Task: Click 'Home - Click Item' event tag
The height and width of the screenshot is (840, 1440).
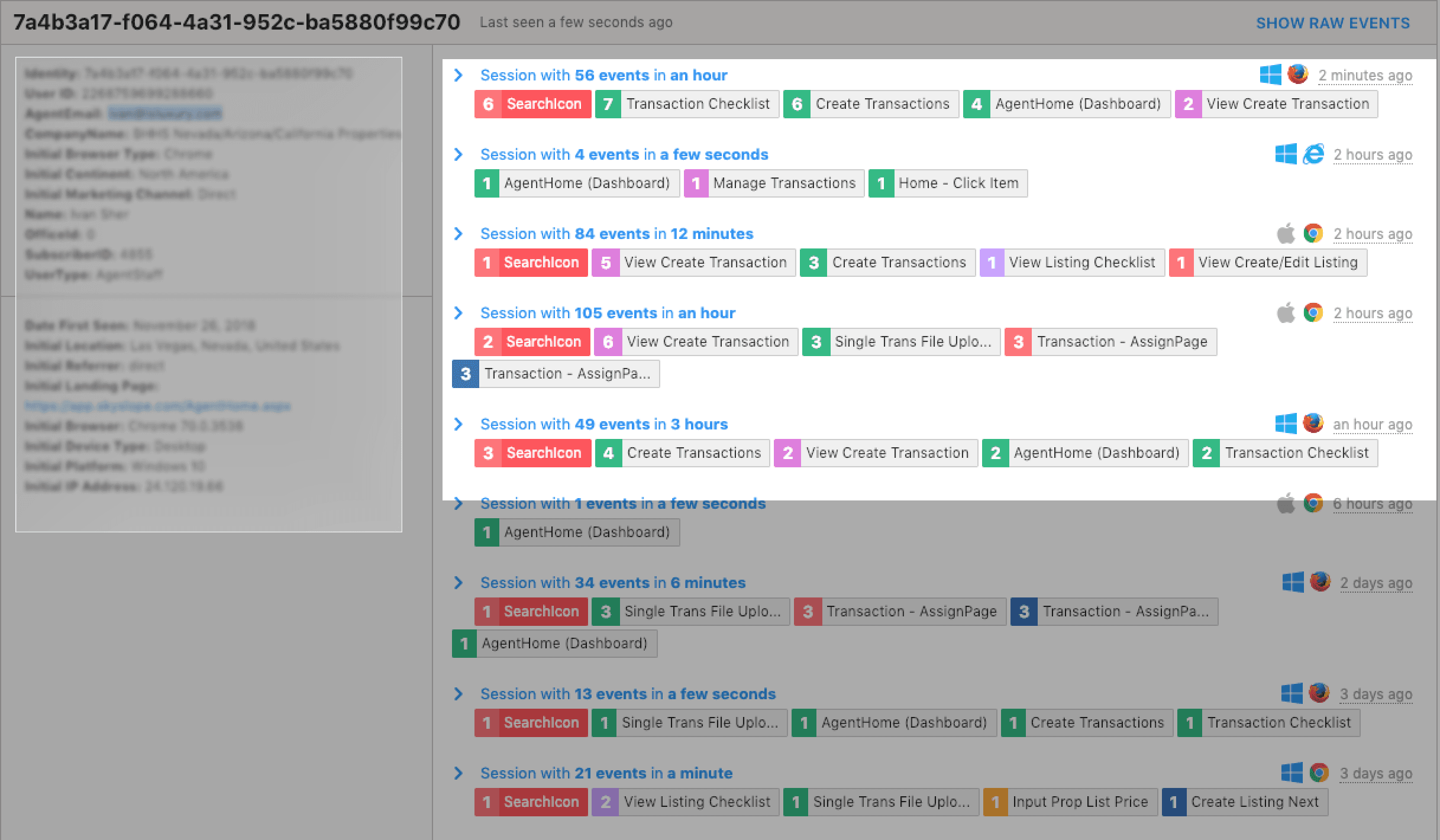Action: [x=948, y=183]
